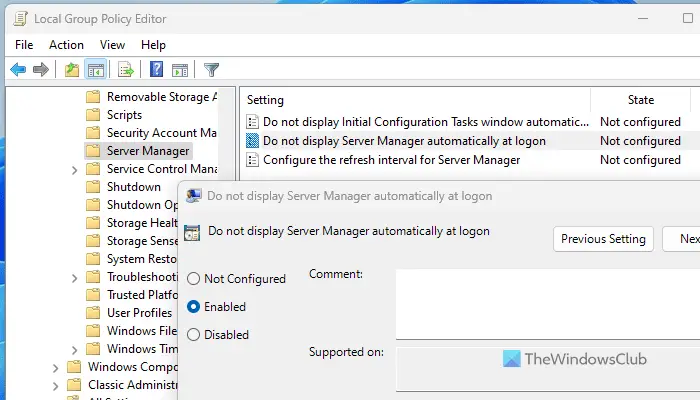The height and width of the screenshot is (400, 700).
Task: Click the Removable Storage folder icon
Action: pyautogui.click(x=93, y=97)
